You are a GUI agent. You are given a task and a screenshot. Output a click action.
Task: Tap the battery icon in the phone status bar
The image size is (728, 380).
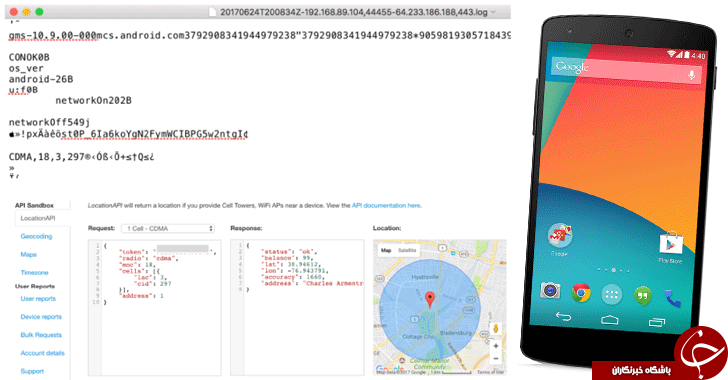pyautogui.click(x=686, y=55)
